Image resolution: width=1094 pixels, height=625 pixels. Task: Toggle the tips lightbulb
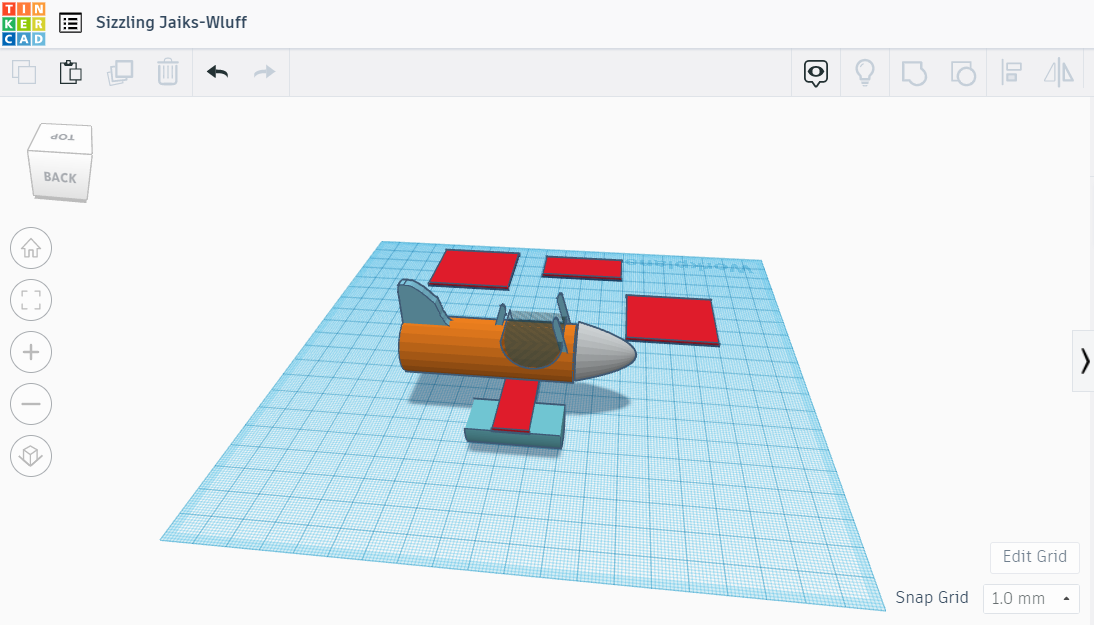click(865, 72)
